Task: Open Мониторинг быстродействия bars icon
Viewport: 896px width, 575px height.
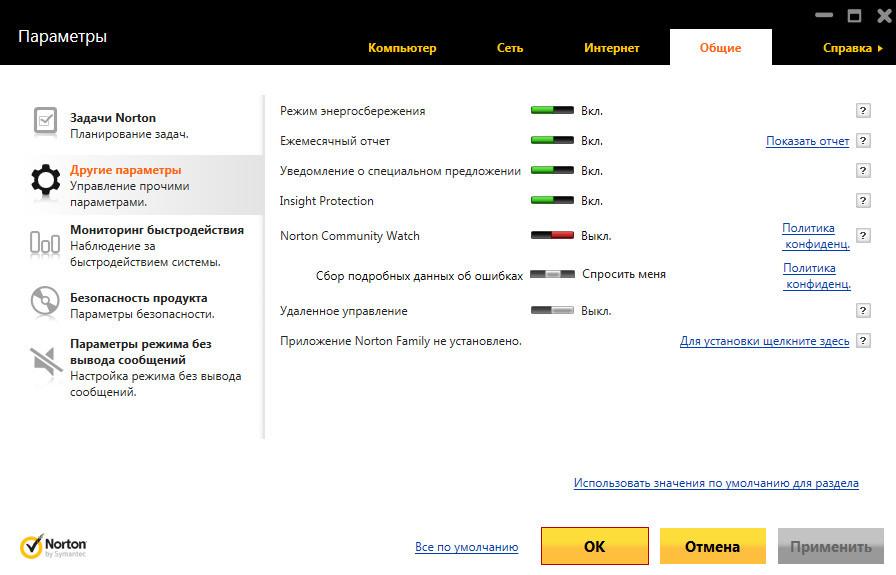Action: click(x=46, y=241)
